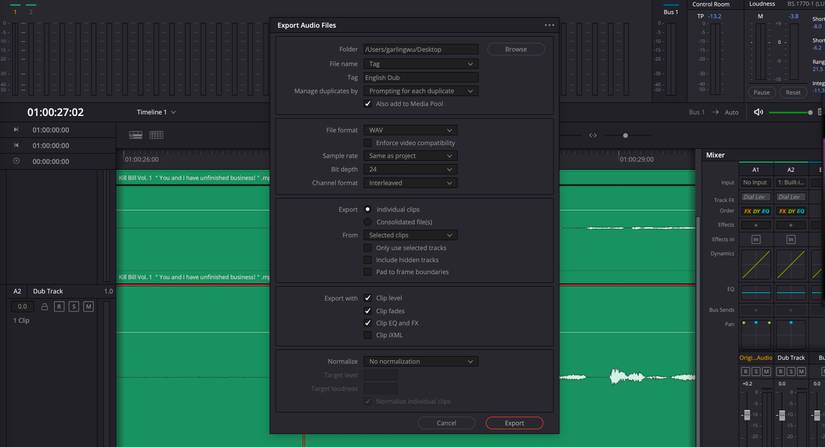Screen dimensions: 825x447
Task: Click the Tag field containing English Dub
Action: pos(421,77)
